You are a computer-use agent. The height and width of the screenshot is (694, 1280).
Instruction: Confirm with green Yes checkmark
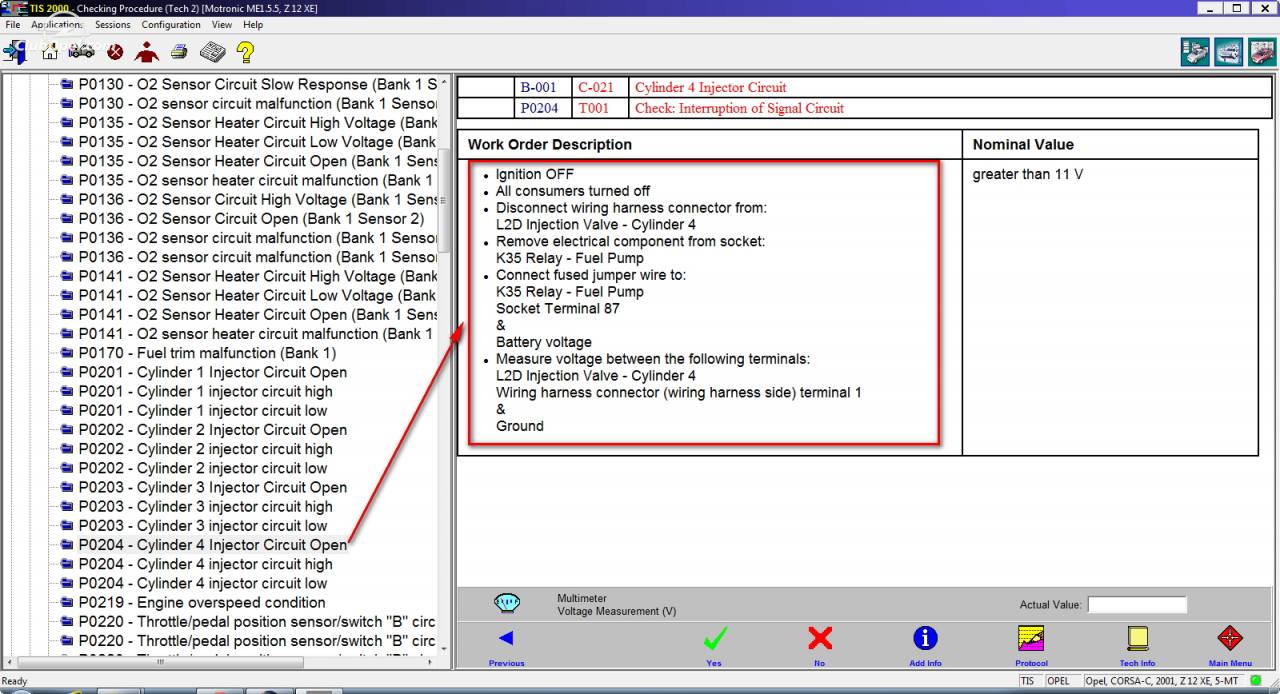(714, 644)
